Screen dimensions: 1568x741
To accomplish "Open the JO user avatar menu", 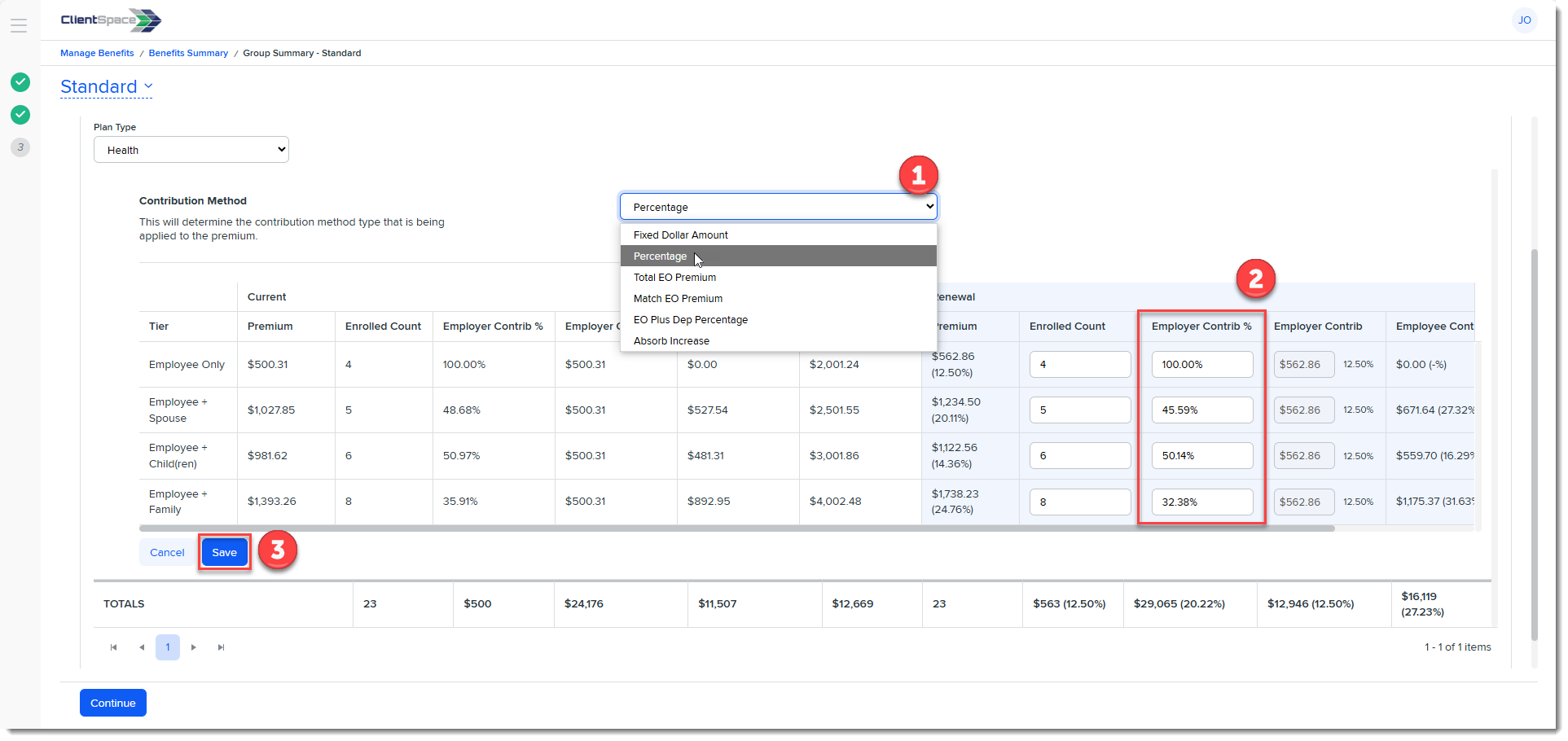I will point(1523,20).
